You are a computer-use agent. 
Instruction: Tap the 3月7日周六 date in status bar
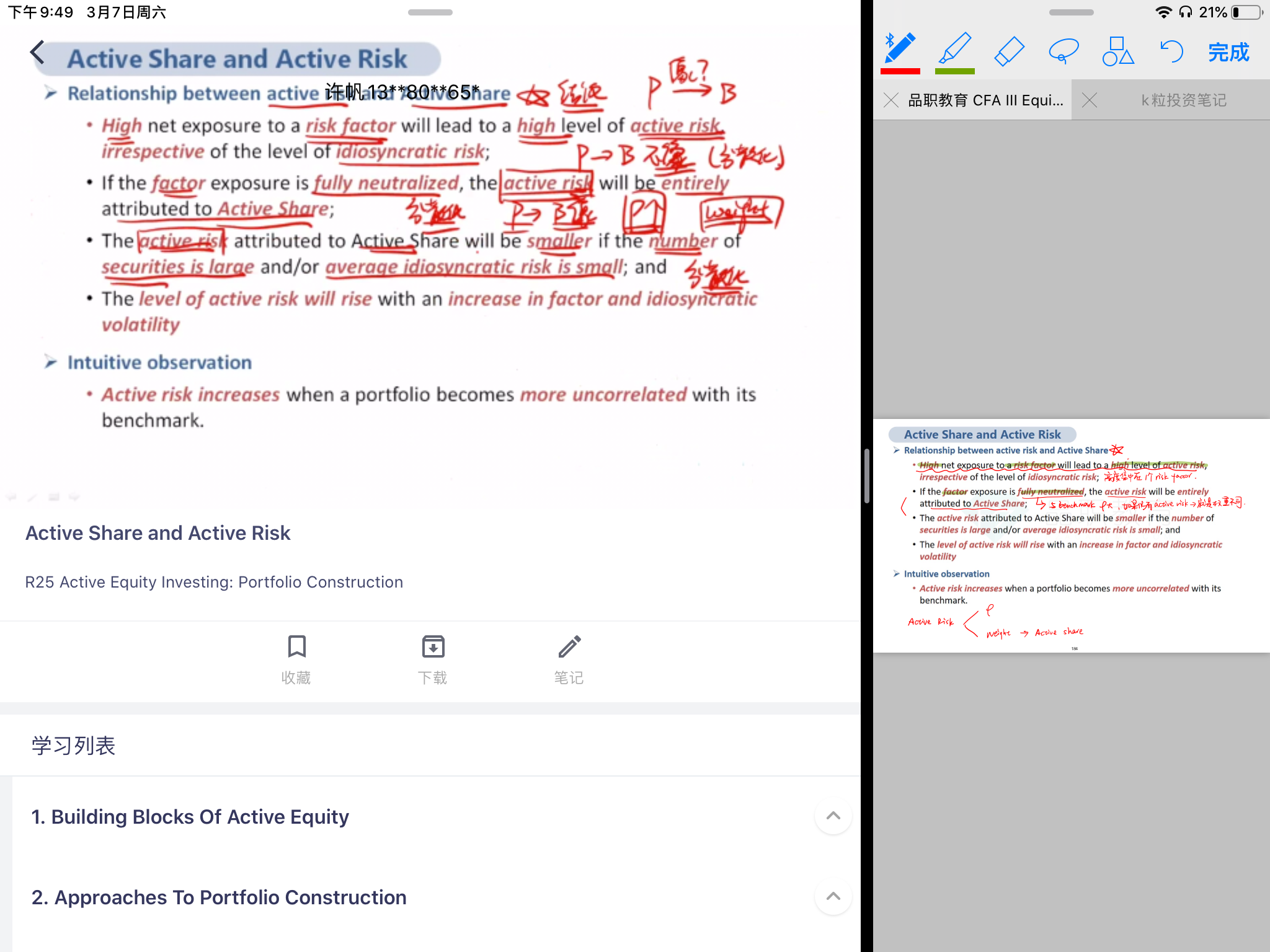coord(127,12)
